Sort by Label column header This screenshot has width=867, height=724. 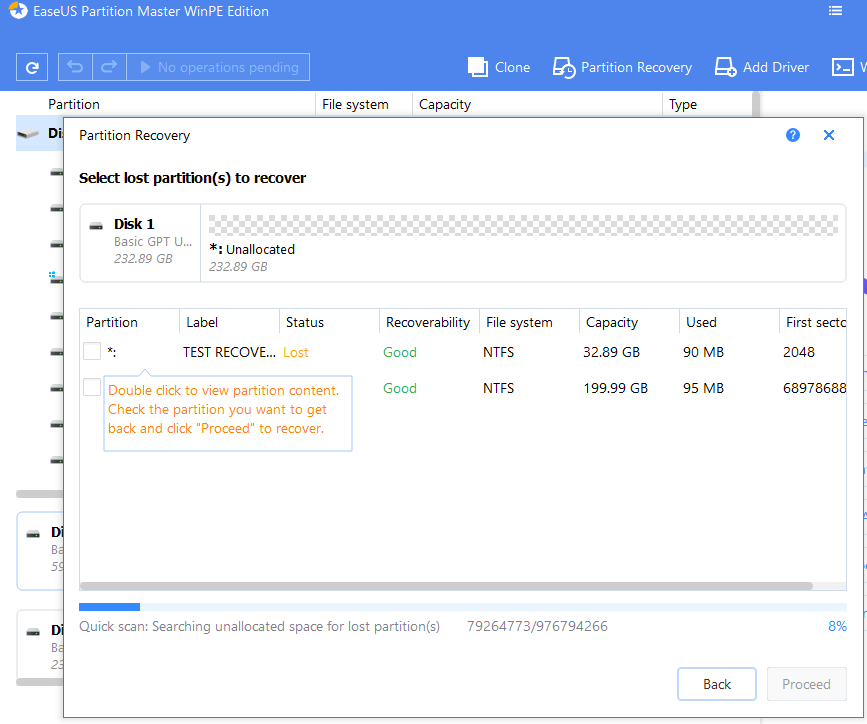229,322
